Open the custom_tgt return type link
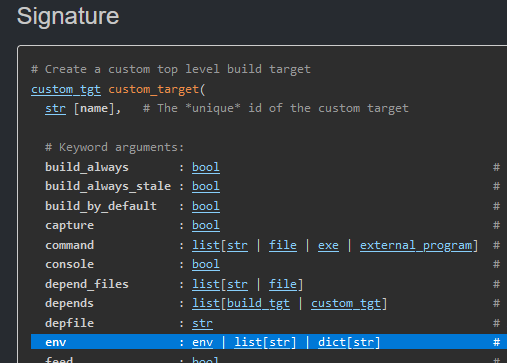The height and width of the screenshot is (363, 507). tap(66, 89)
